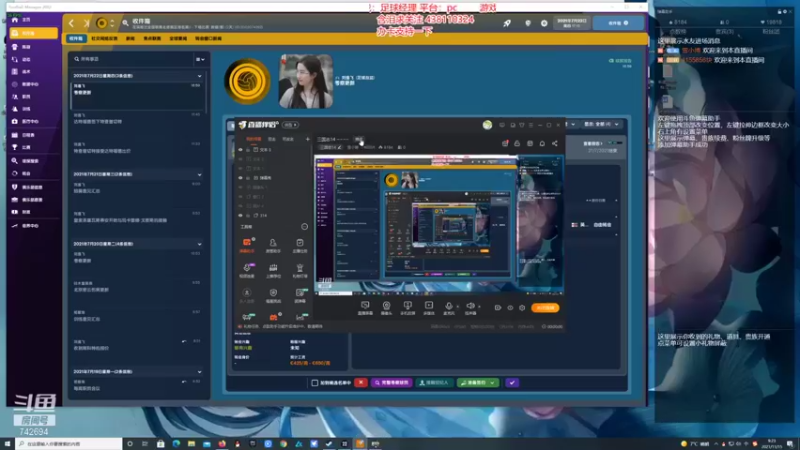Open the last tab under the top bar
Viewport: 800px width, 450px height.
[x=208, y=38]
